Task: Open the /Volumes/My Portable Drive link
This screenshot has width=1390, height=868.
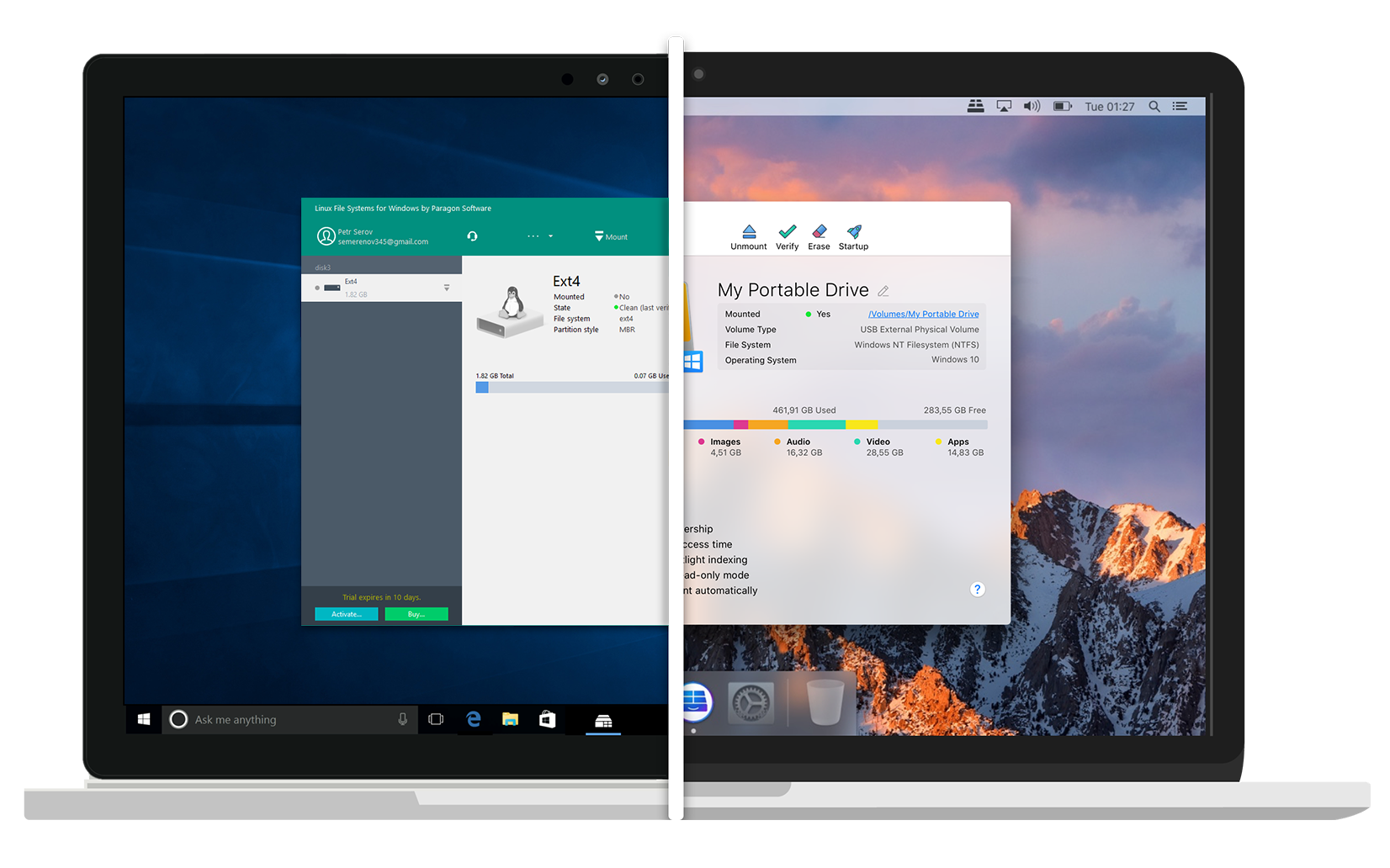Action: (x=923, y=313)
